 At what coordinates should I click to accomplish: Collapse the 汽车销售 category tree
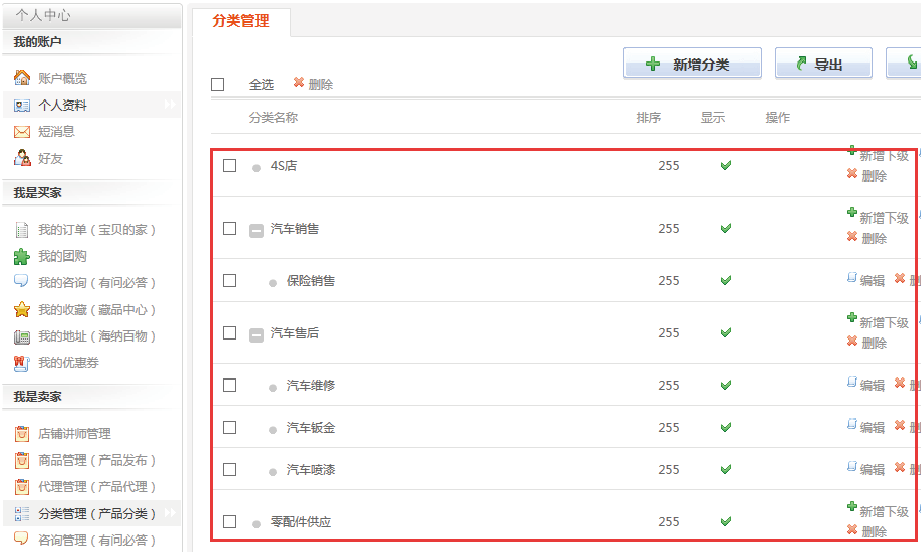(x=256, y=230)
